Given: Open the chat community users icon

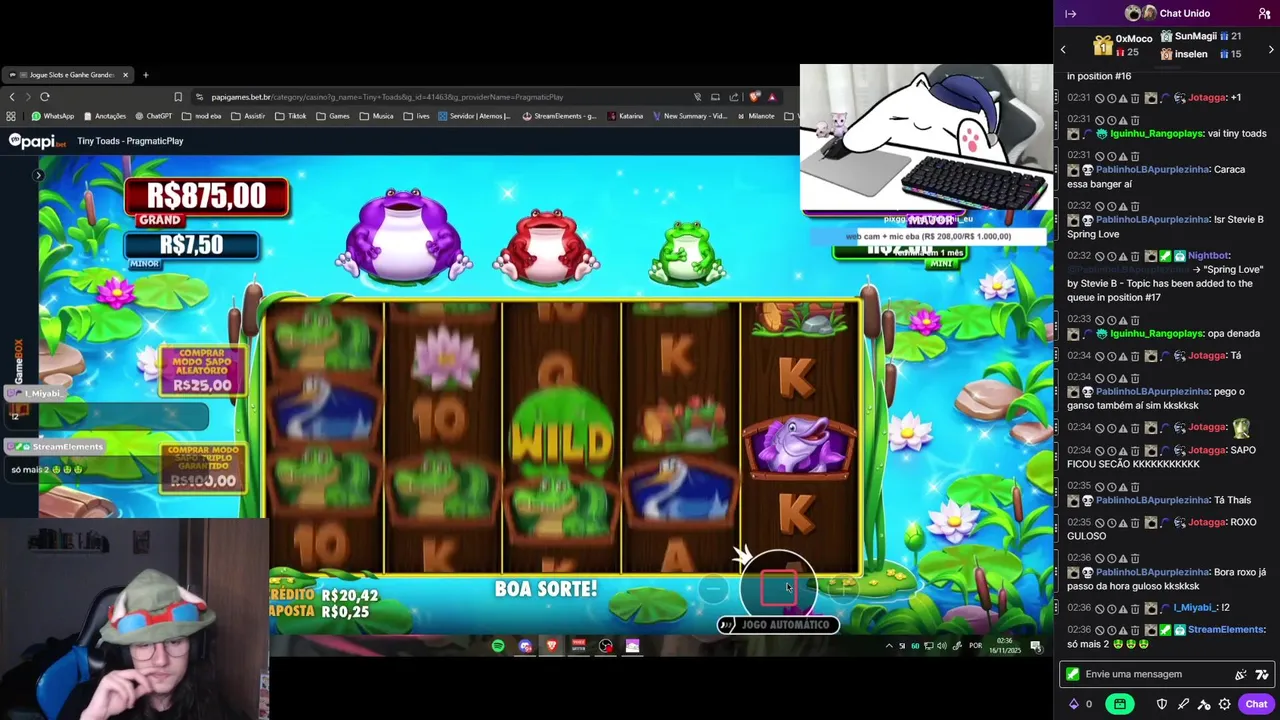Looking at the screenshot, I should pyautogui.click(x=1264, y=14).
